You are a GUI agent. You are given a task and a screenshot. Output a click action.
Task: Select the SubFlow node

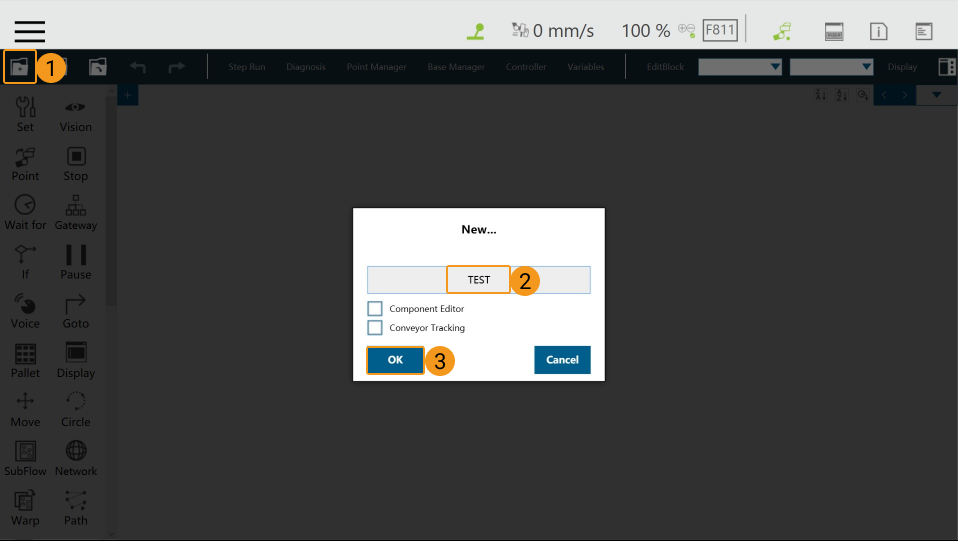pos(25,458)
